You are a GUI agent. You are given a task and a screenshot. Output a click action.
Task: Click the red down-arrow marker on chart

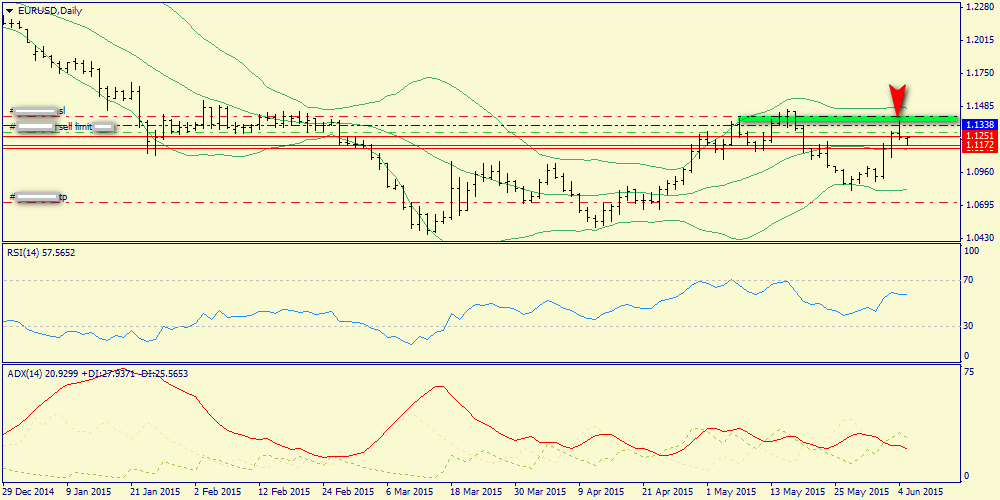(x=898, y=100)
